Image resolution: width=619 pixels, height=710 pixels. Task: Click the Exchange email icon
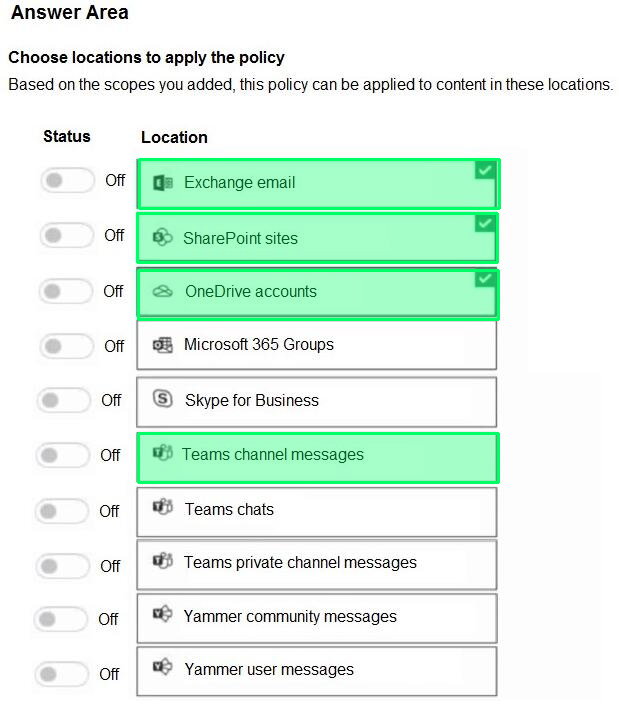pos(163,183)
